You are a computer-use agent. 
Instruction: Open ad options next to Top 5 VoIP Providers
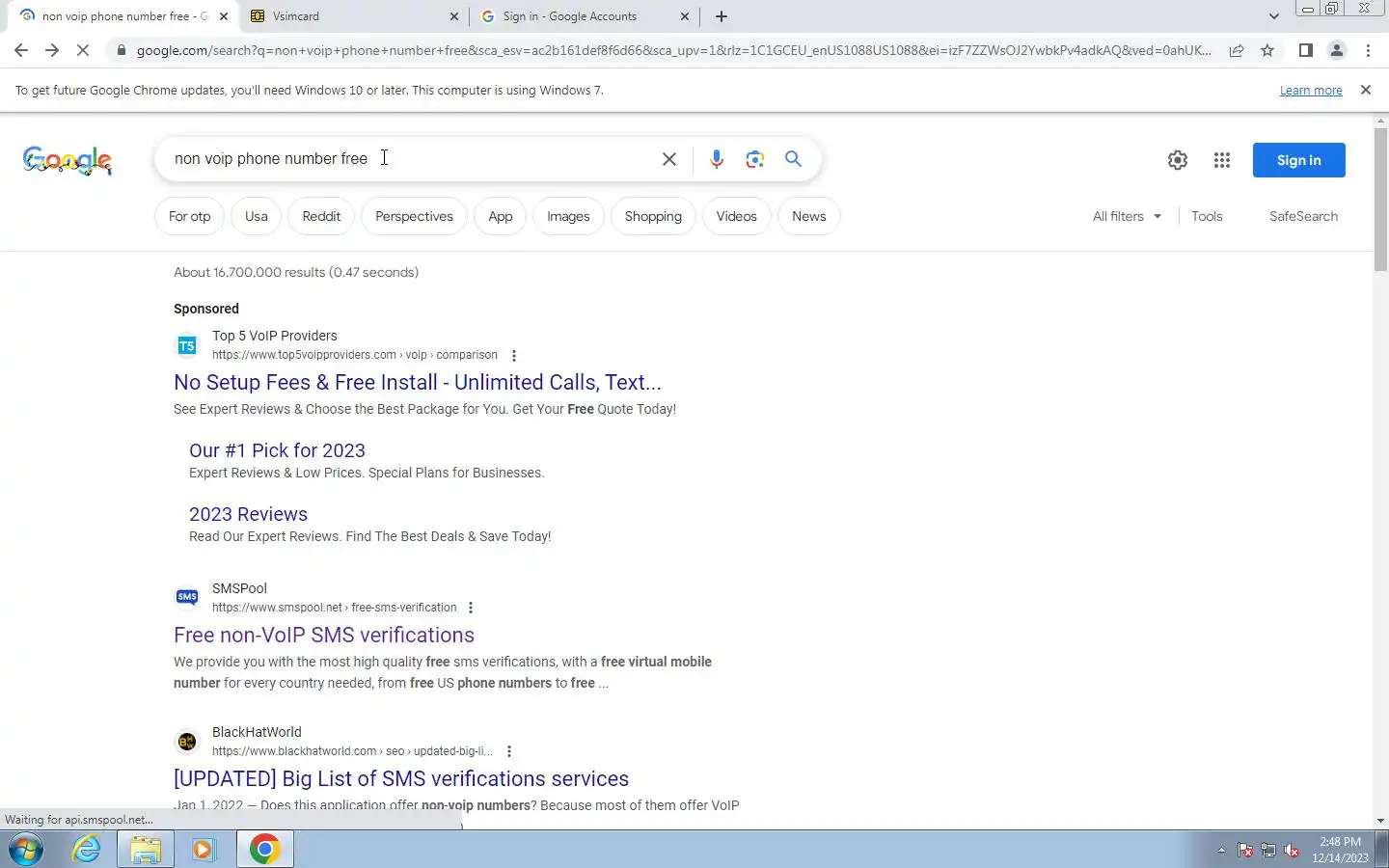click(x=513, y=356)
